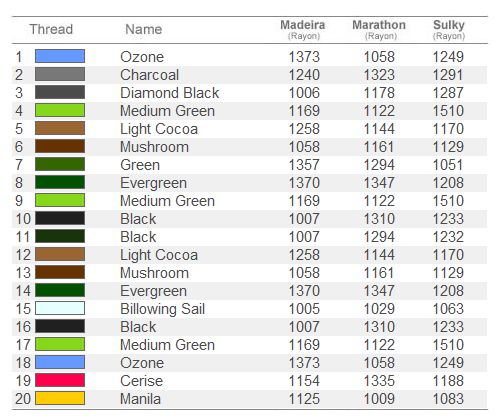Select the Cerise pink color swatch
The width and height of the screenshot is (500, 420).
pos(60,380)
